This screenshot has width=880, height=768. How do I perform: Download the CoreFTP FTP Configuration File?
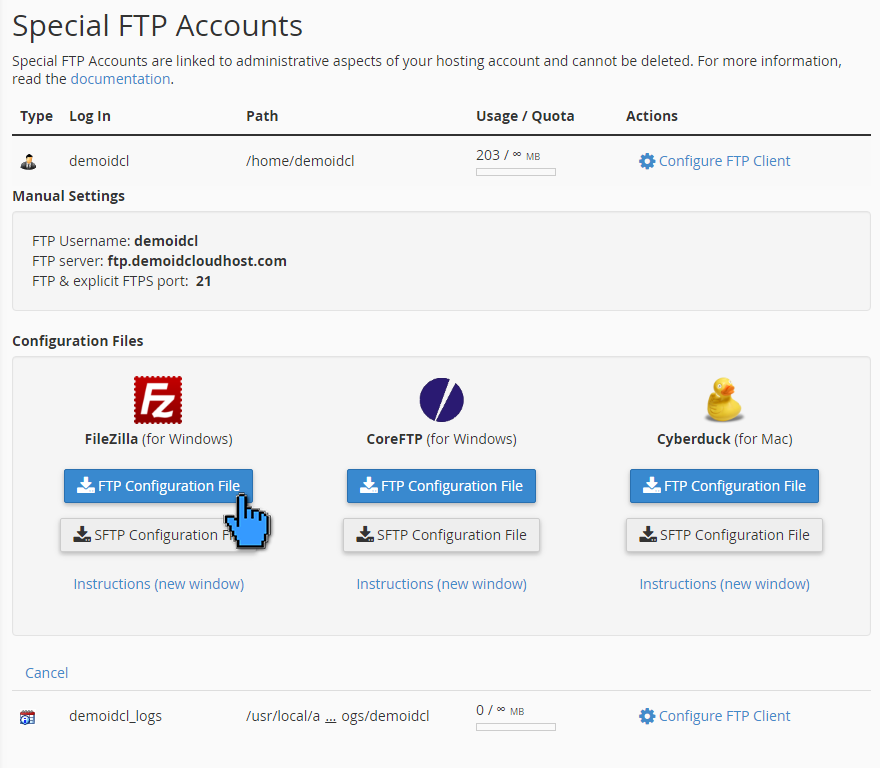pos(441,486)
